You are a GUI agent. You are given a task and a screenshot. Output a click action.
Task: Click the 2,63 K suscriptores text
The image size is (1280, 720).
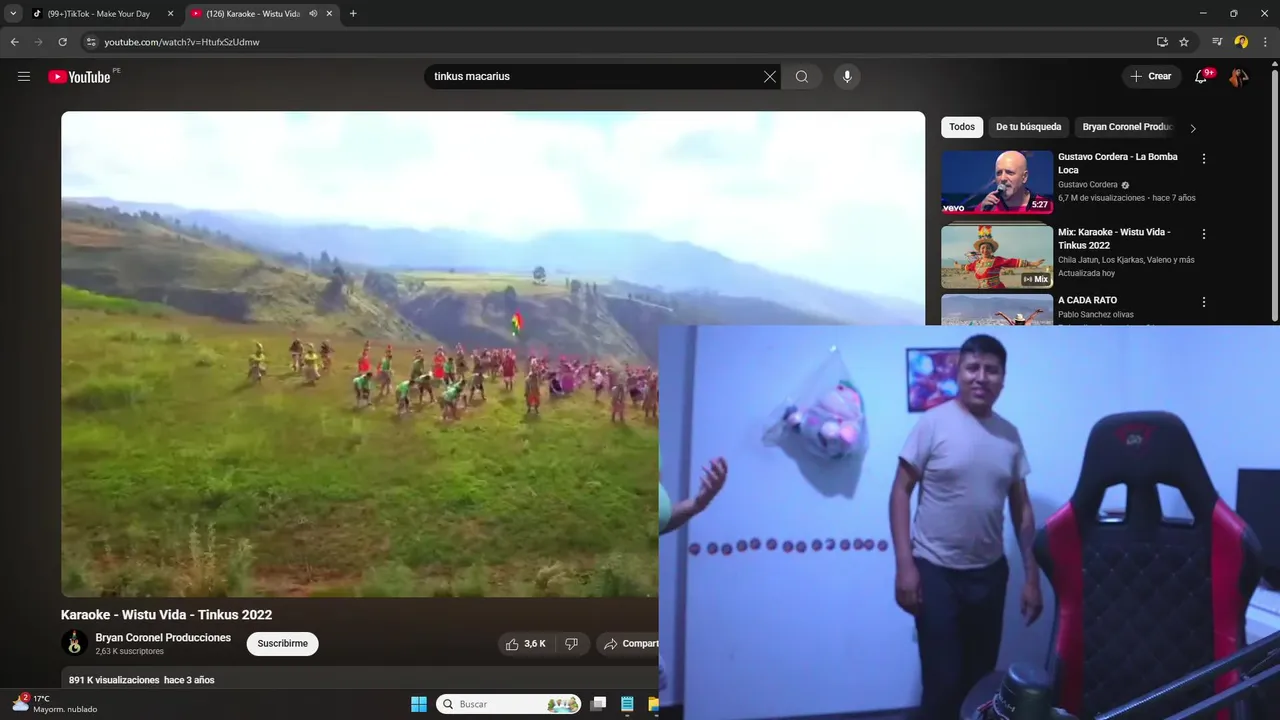click(129, 651)
